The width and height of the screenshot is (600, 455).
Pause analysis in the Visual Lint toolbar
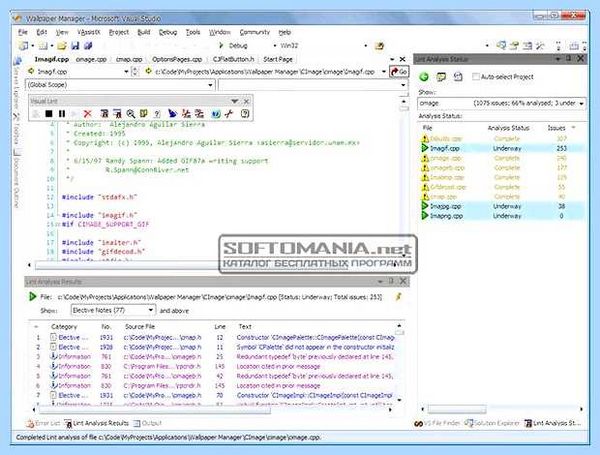[x=62, y=114]
